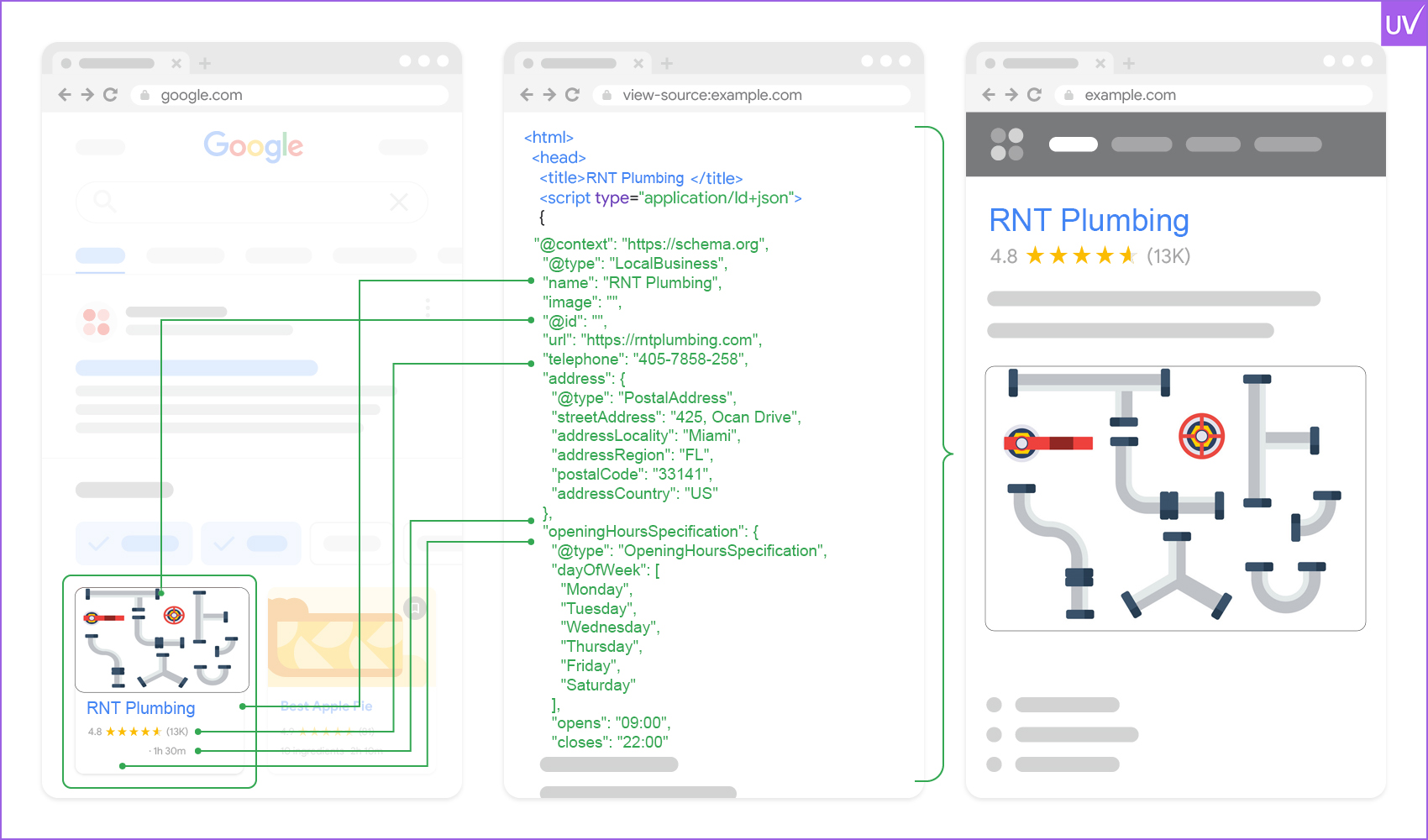This screenshot has height=840, width=1428.
Task: Select the white active nav item on example.com
Action: tap(1073, 144)
